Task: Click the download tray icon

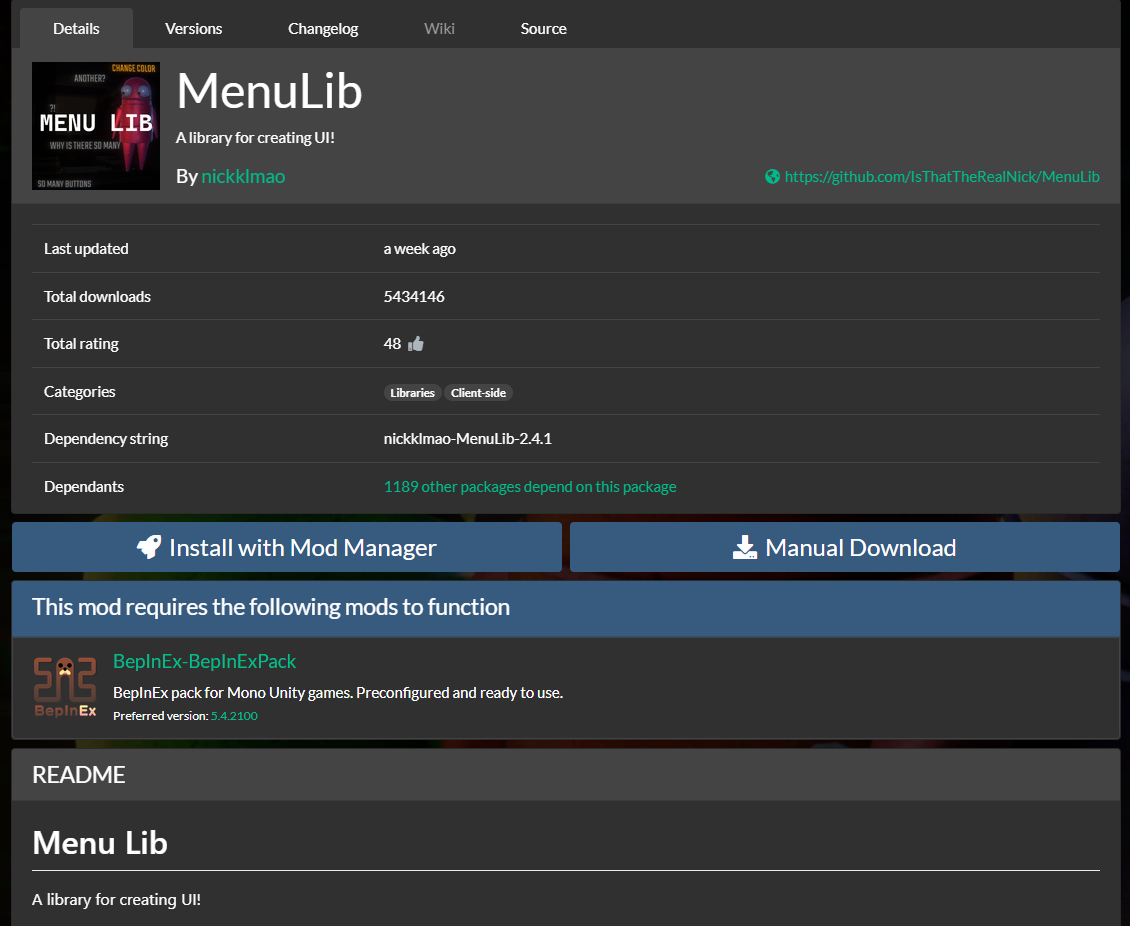Action: [744, 548]
